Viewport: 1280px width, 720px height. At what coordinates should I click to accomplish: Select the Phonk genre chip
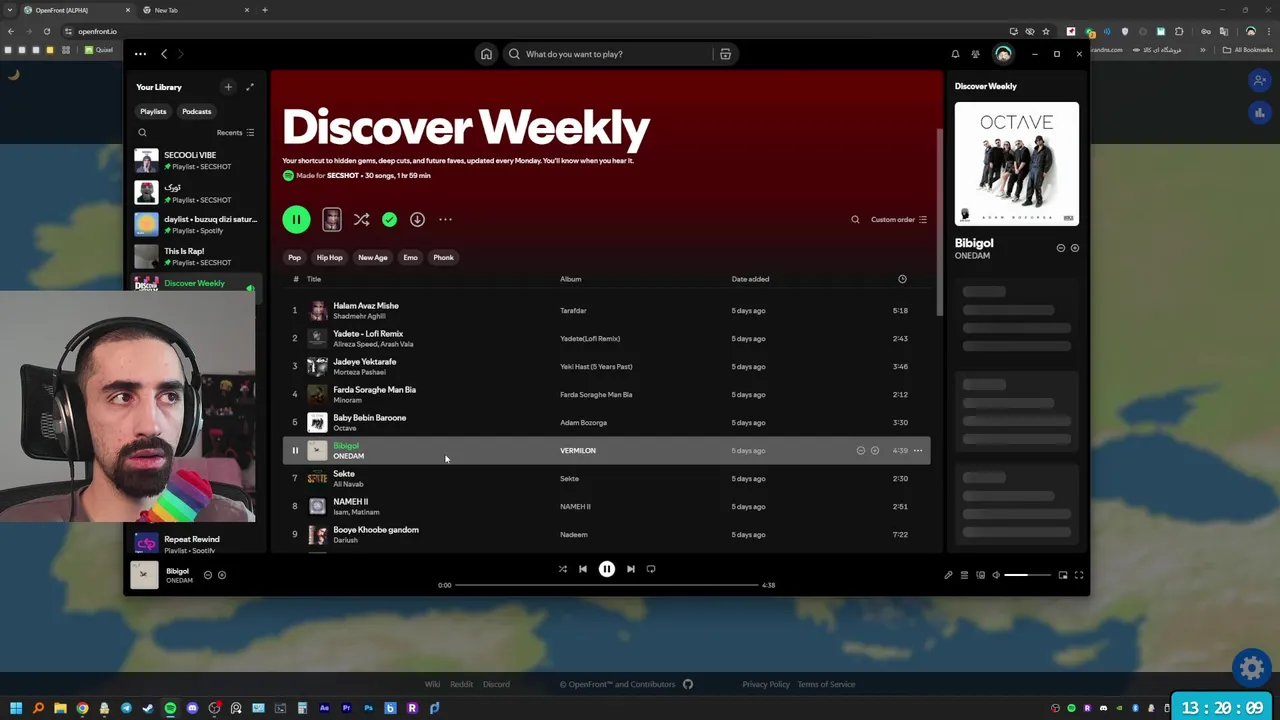(443, 258)
